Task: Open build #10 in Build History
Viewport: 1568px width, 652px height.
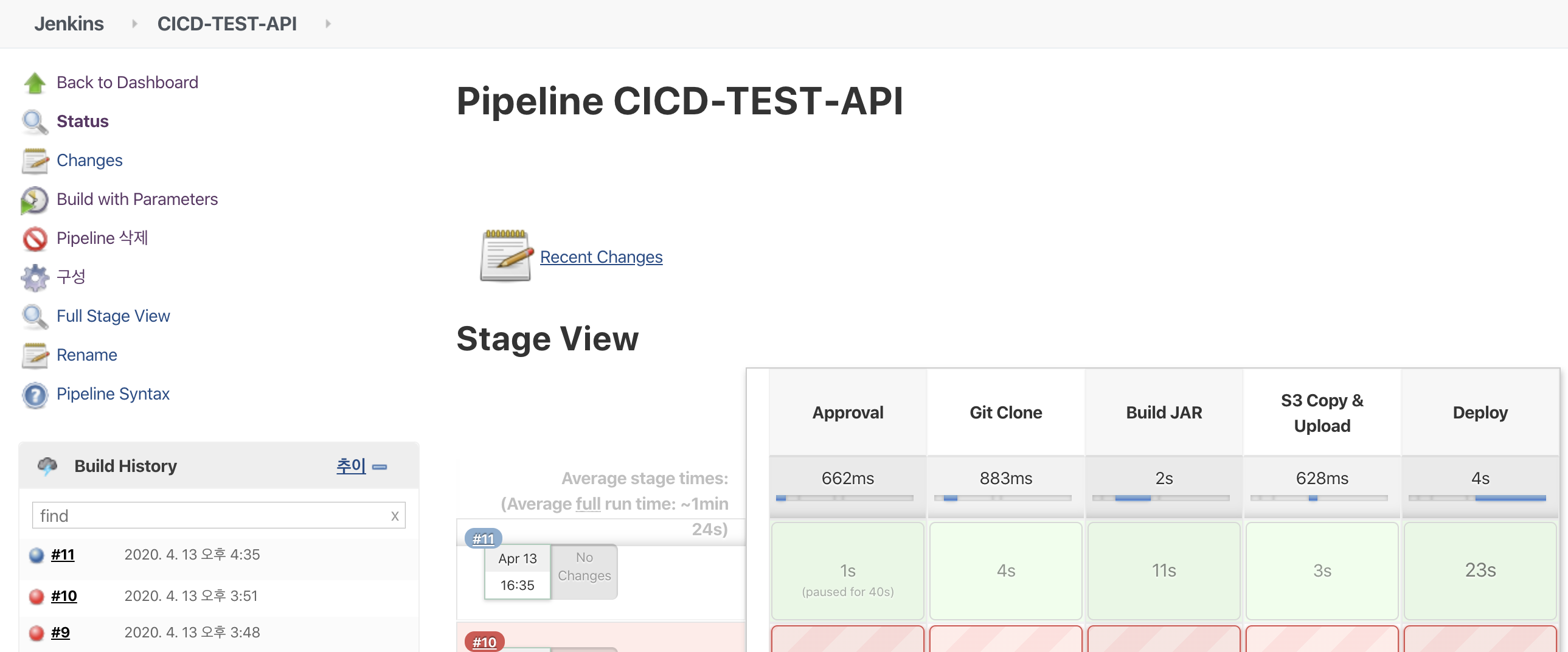Action: tap(64, 596)
